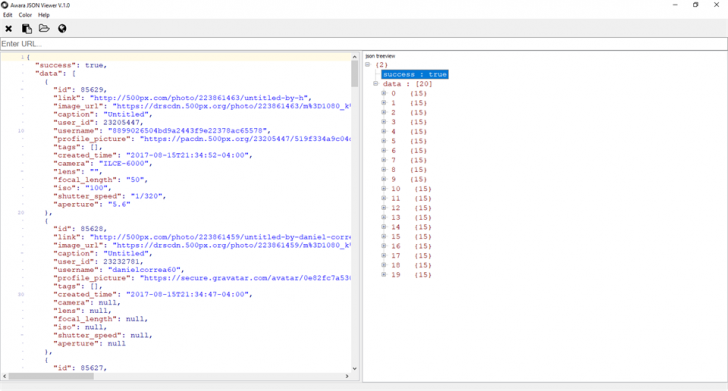Expand tree node 14 (15)
This screenshot has width=728, height=391.
(x=384, y=227)
